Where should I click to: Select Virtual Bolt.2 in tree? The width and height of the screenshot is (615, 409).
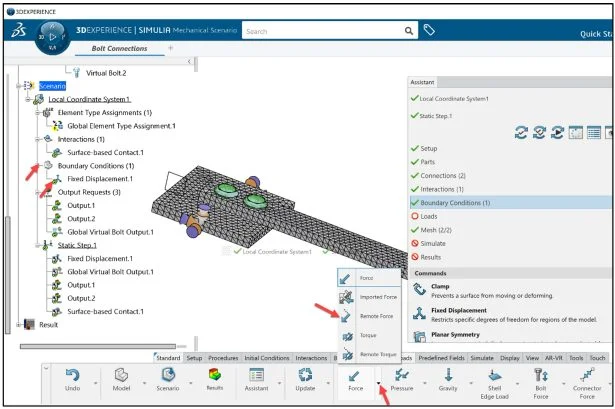click(x=106, y=73)
